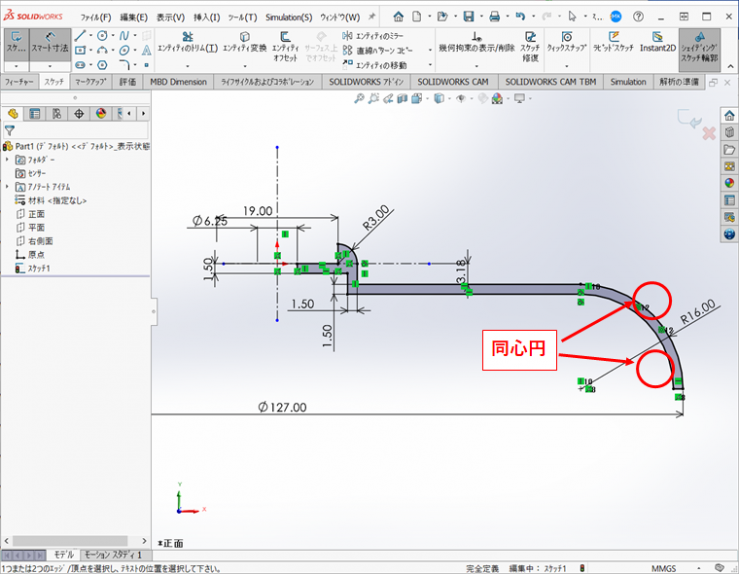Open the PropertyManager tab in the left panel

tap(35, 113)
